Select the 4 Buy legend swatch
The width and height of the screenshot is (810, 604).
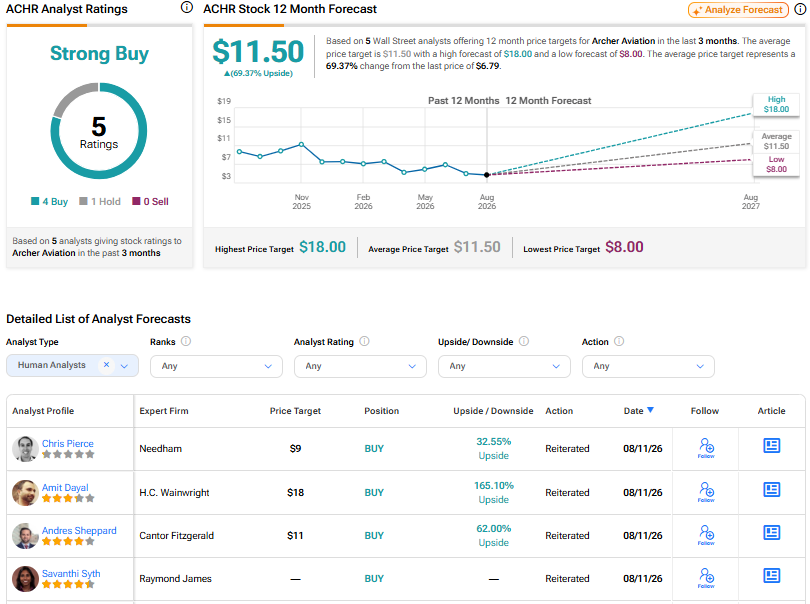coord(35,201)
